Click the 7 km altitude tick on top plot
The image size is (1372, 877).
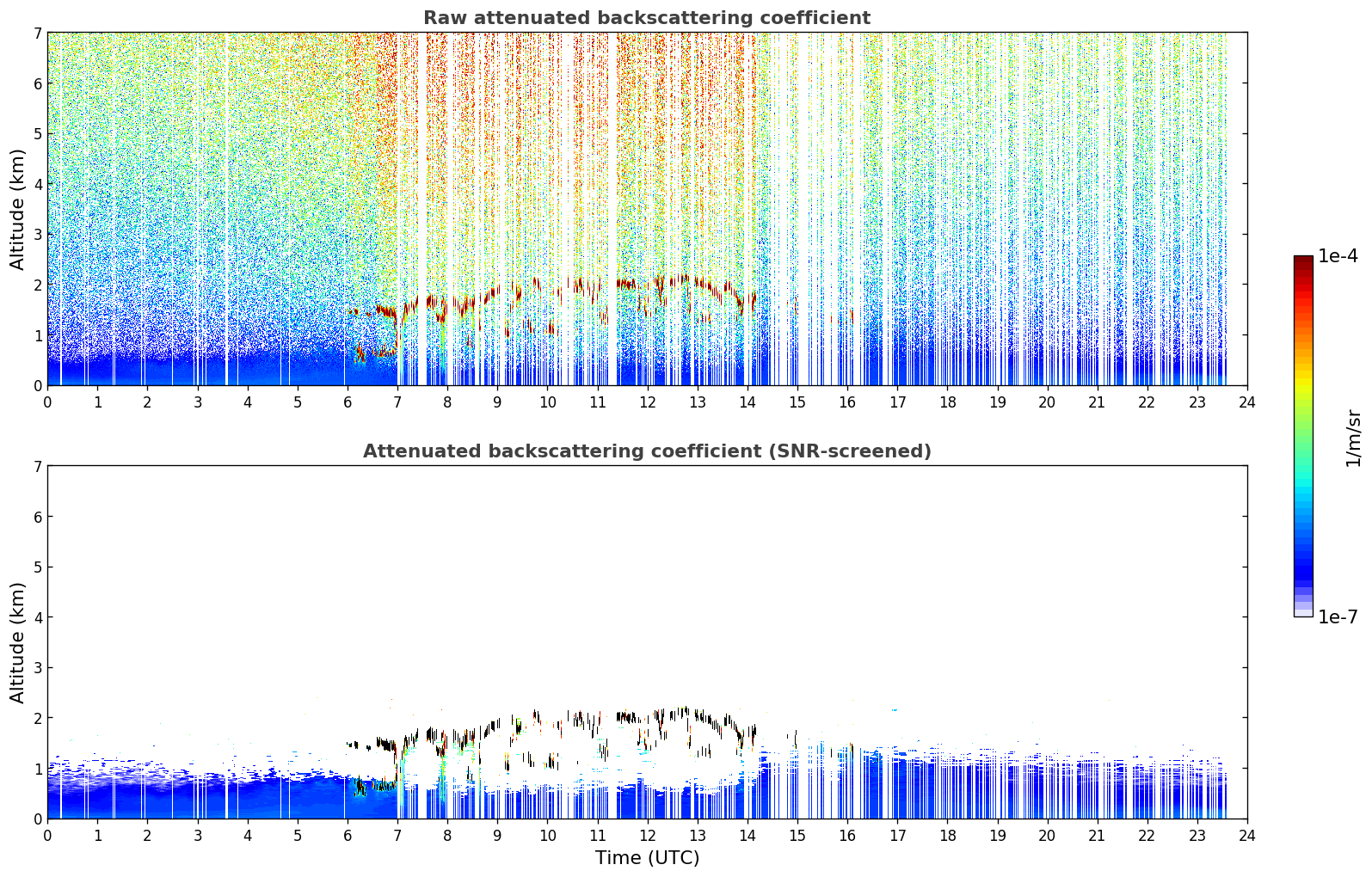(x=38, y=34)
